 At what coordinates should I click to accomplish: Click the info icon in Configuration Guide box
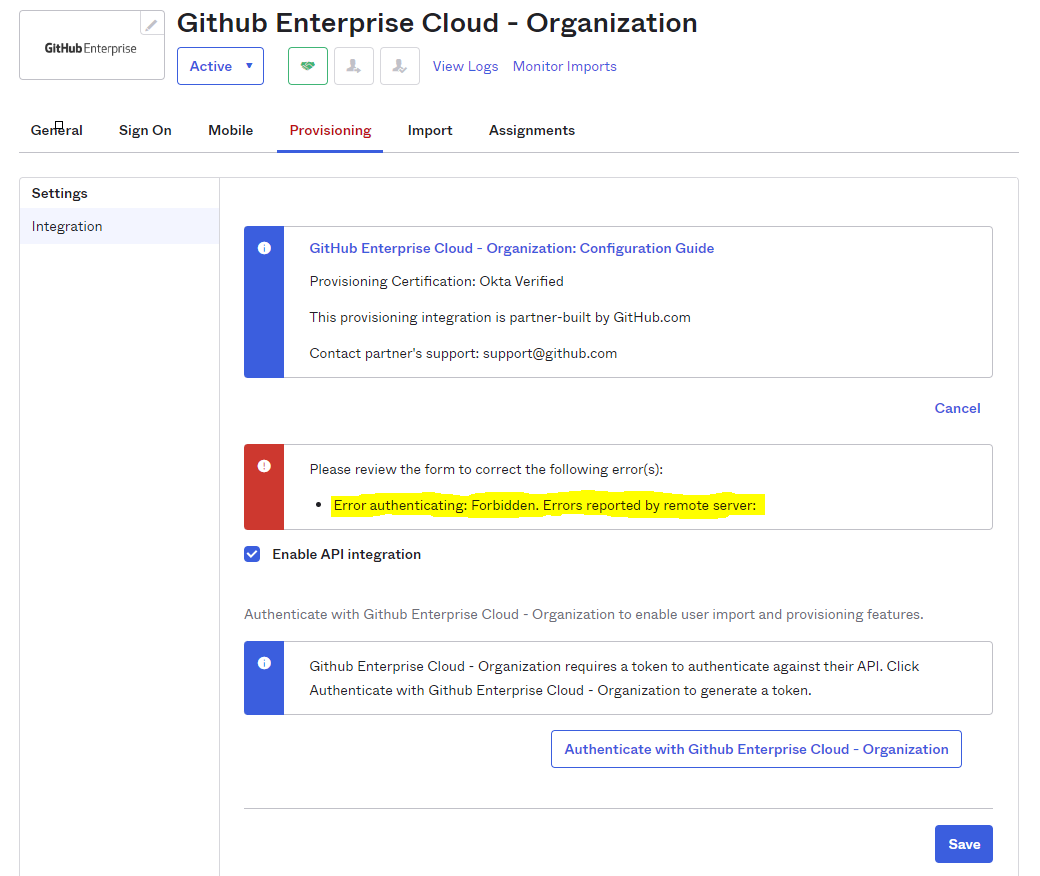[264, 248]
